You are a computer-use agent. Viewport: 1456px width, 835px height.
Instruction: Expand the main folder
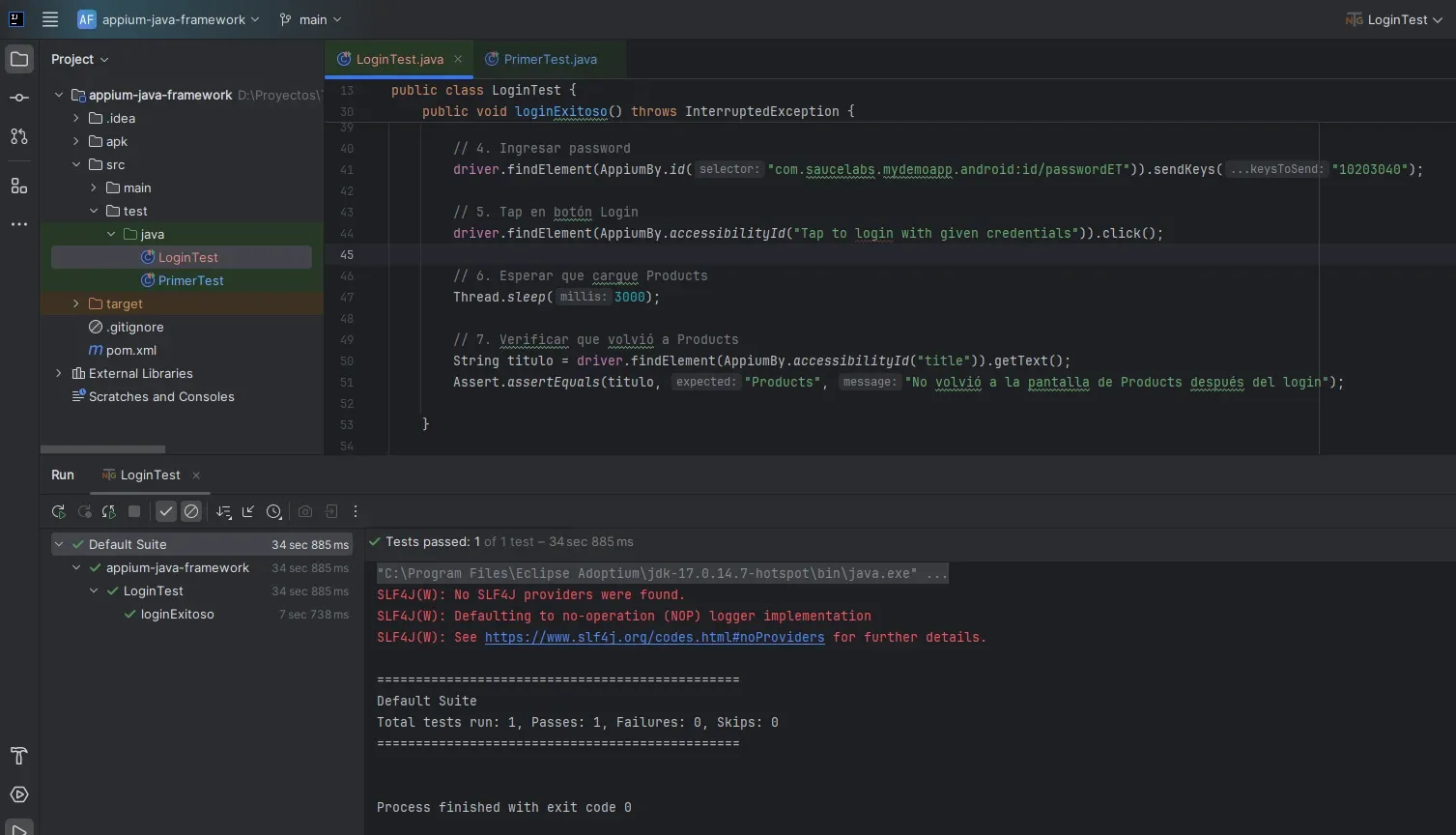[94, 187]
